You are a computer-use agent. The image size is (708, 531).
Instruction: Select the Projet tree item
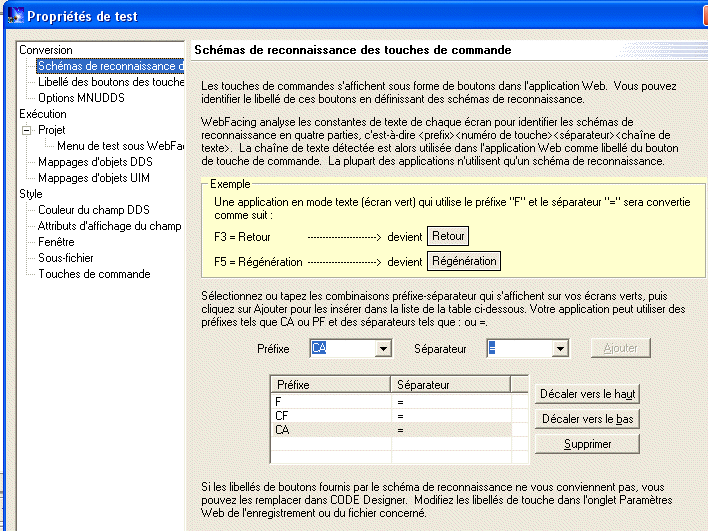52,130
